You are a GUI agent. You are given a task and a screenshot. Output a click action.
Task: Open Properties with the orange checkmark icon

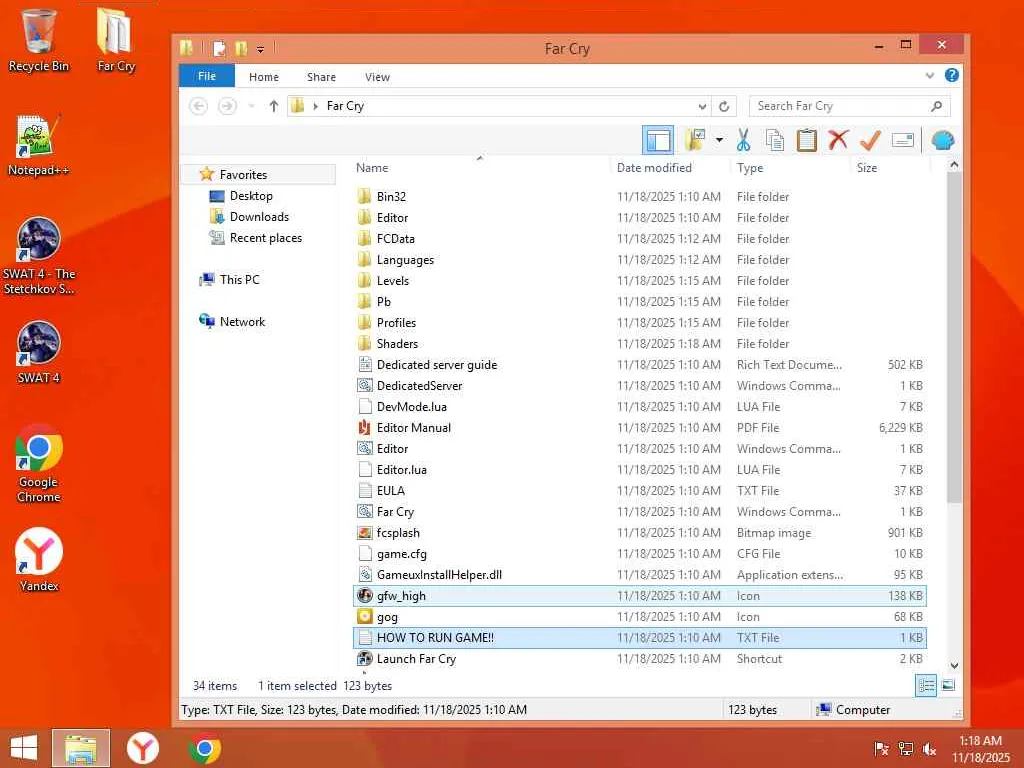click(870, 140)
